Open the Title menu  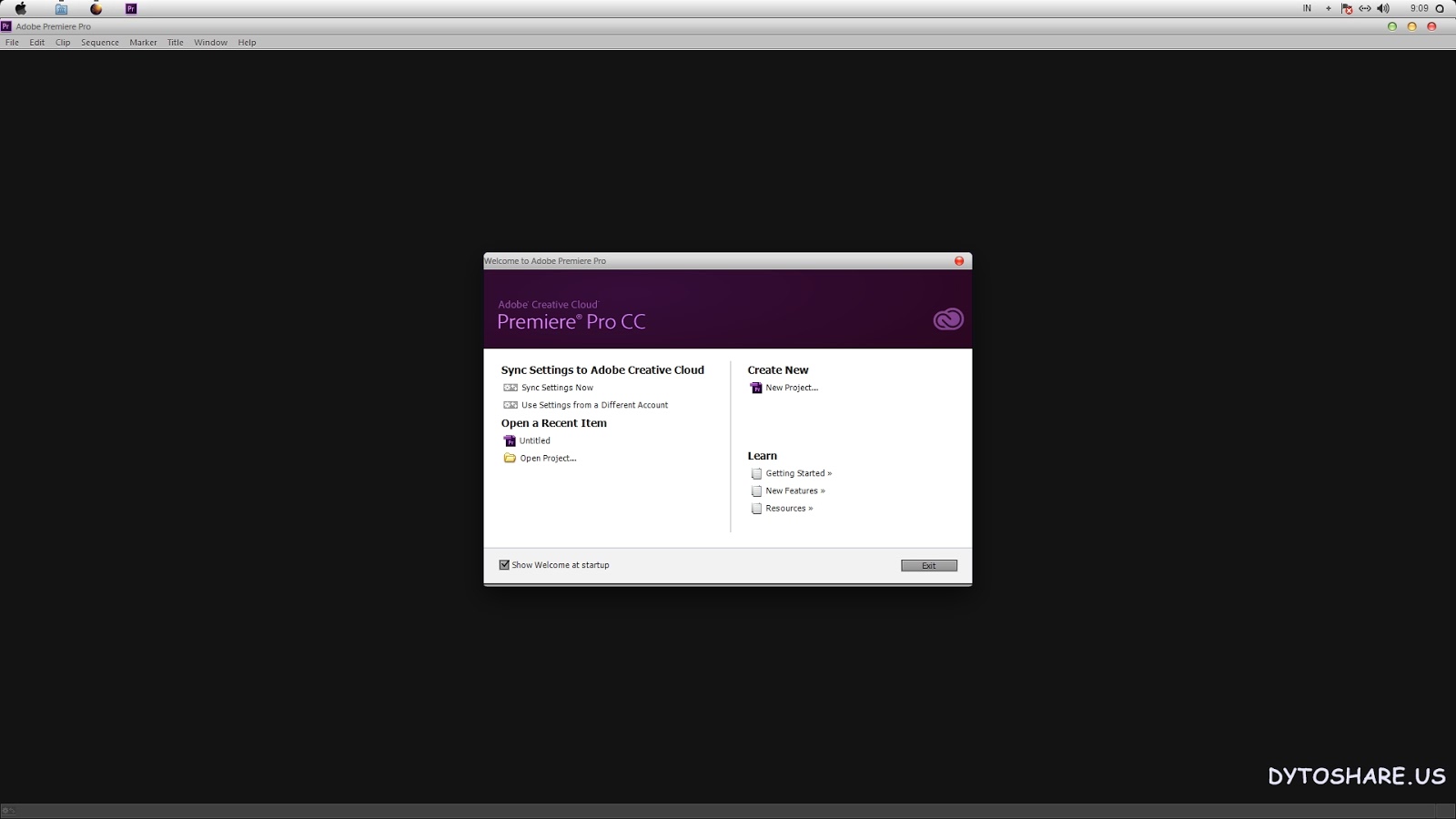[176, 43]
